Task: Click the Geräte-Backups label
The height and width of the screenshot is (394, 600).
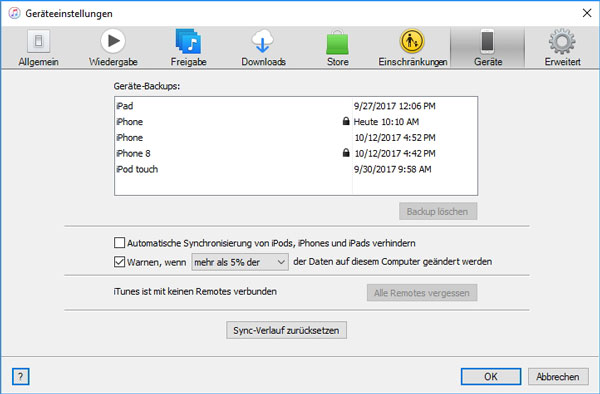Action: [x=147, y=86]
